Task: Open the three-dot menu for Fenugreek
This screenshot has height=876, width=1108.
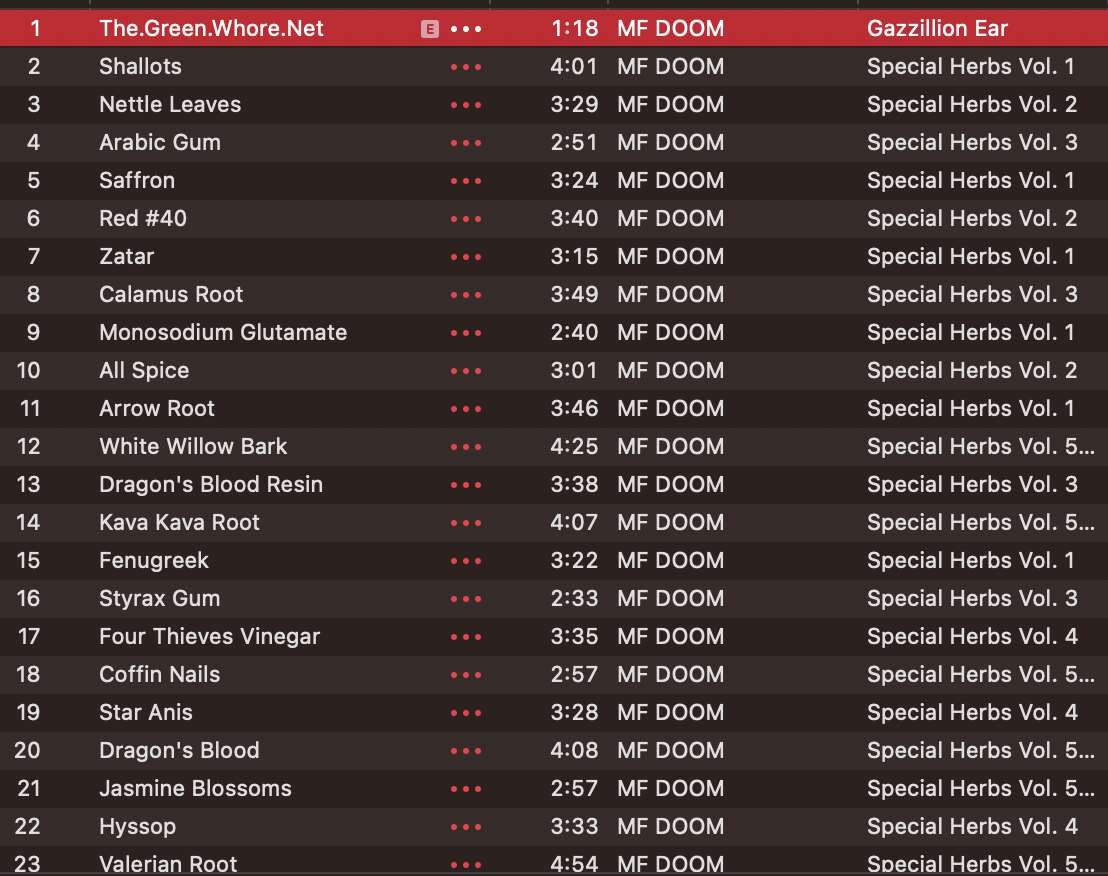Action: (466, 561)
